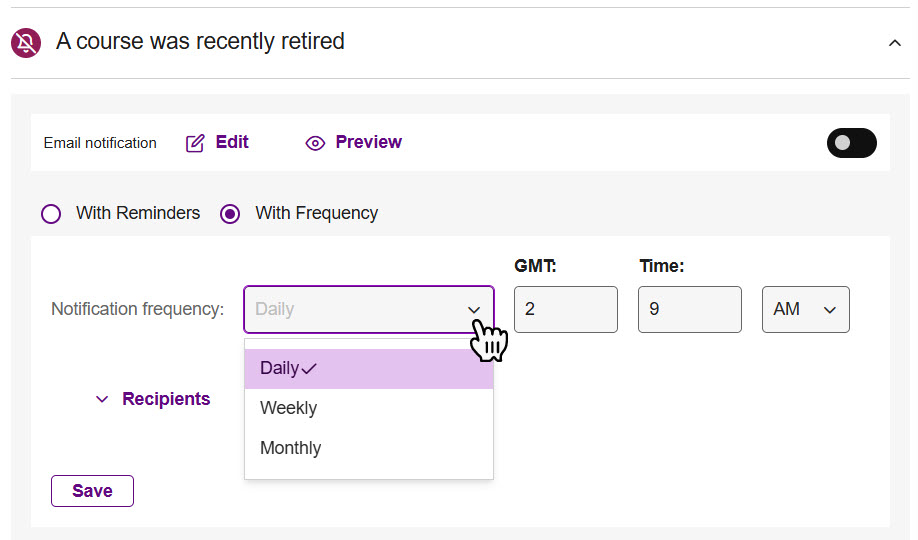
Task: Select the With Reminders radio button
Action: [x=51, y=214]
